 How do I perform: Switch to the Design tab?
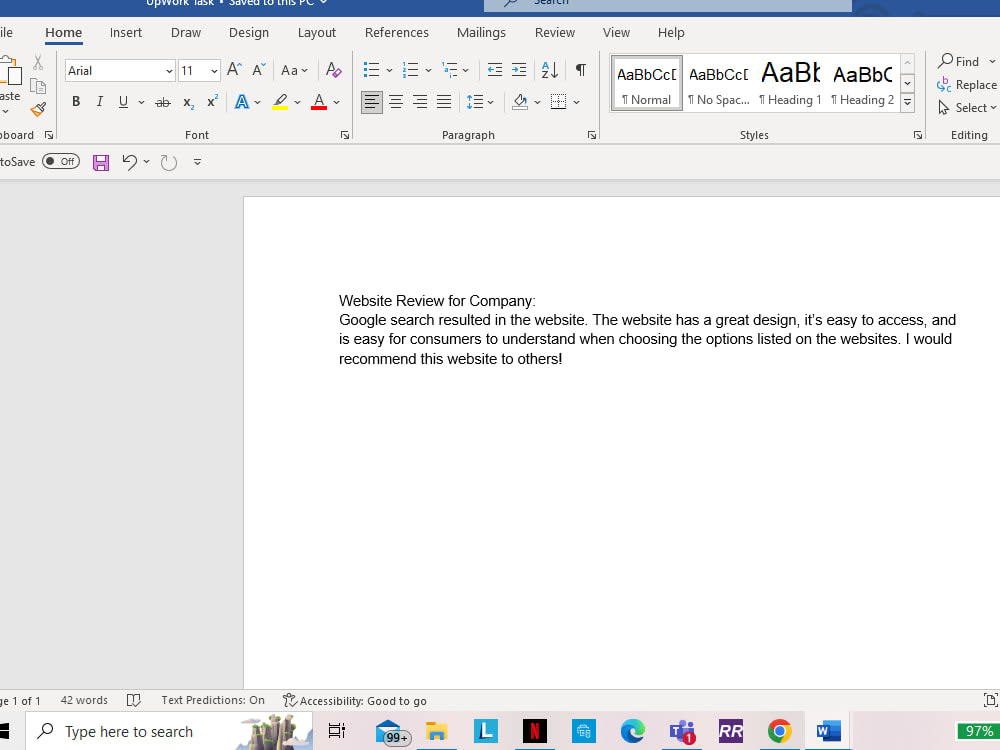tap(249, 33)
